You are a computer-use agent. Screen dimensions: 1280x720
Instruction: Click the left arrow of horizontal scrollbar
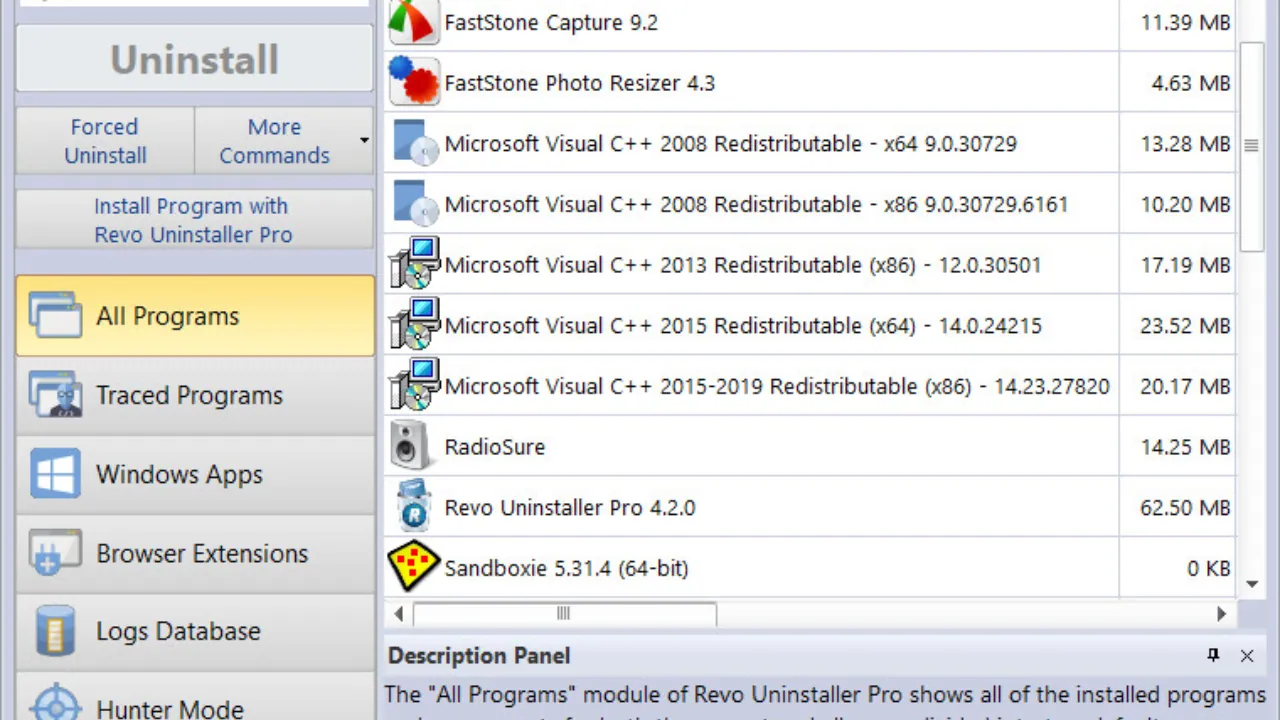(x=399, y=613)
